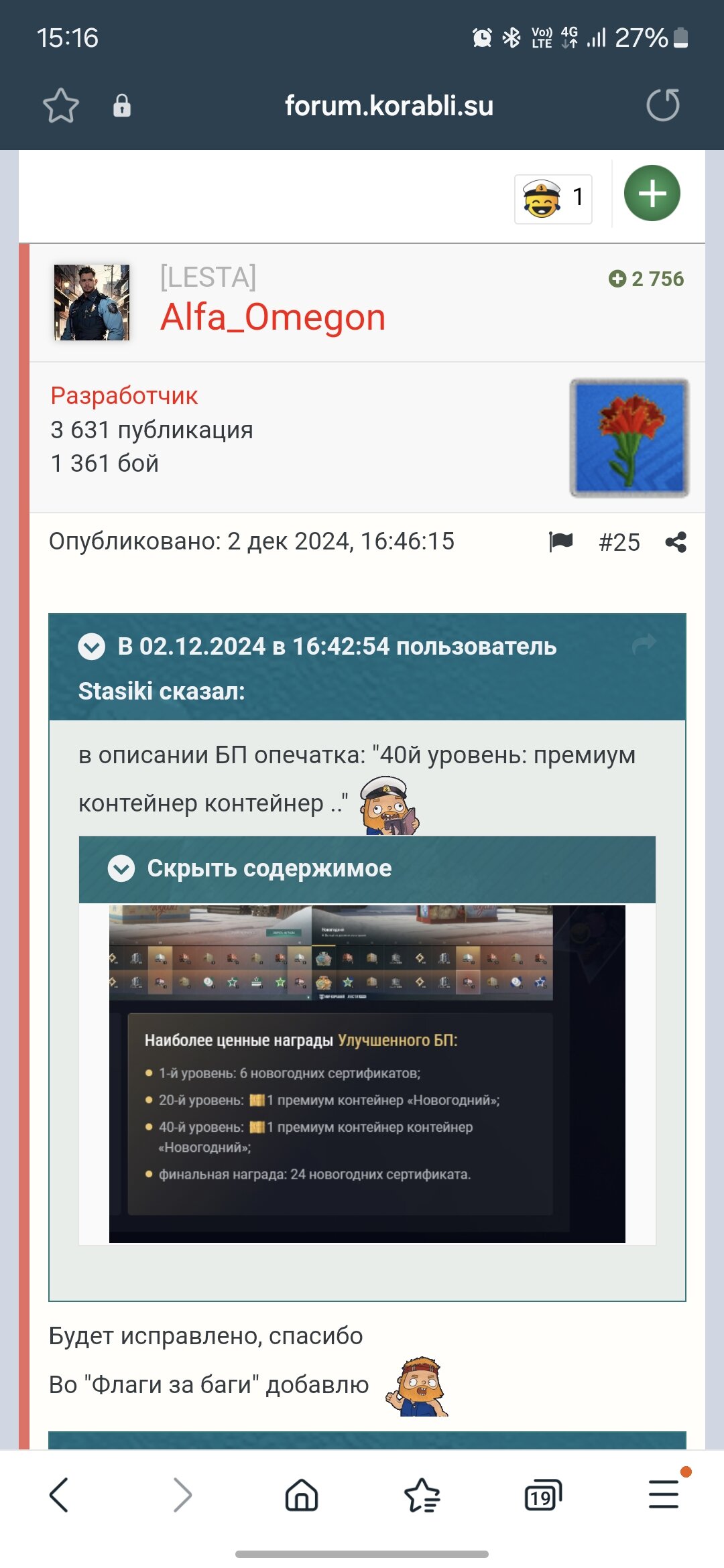Image resolution: width=724 pixels, height=1568 pixels.
Task: Tap the forum.korabli.su address bar
Action: click(x=389, y=106)
